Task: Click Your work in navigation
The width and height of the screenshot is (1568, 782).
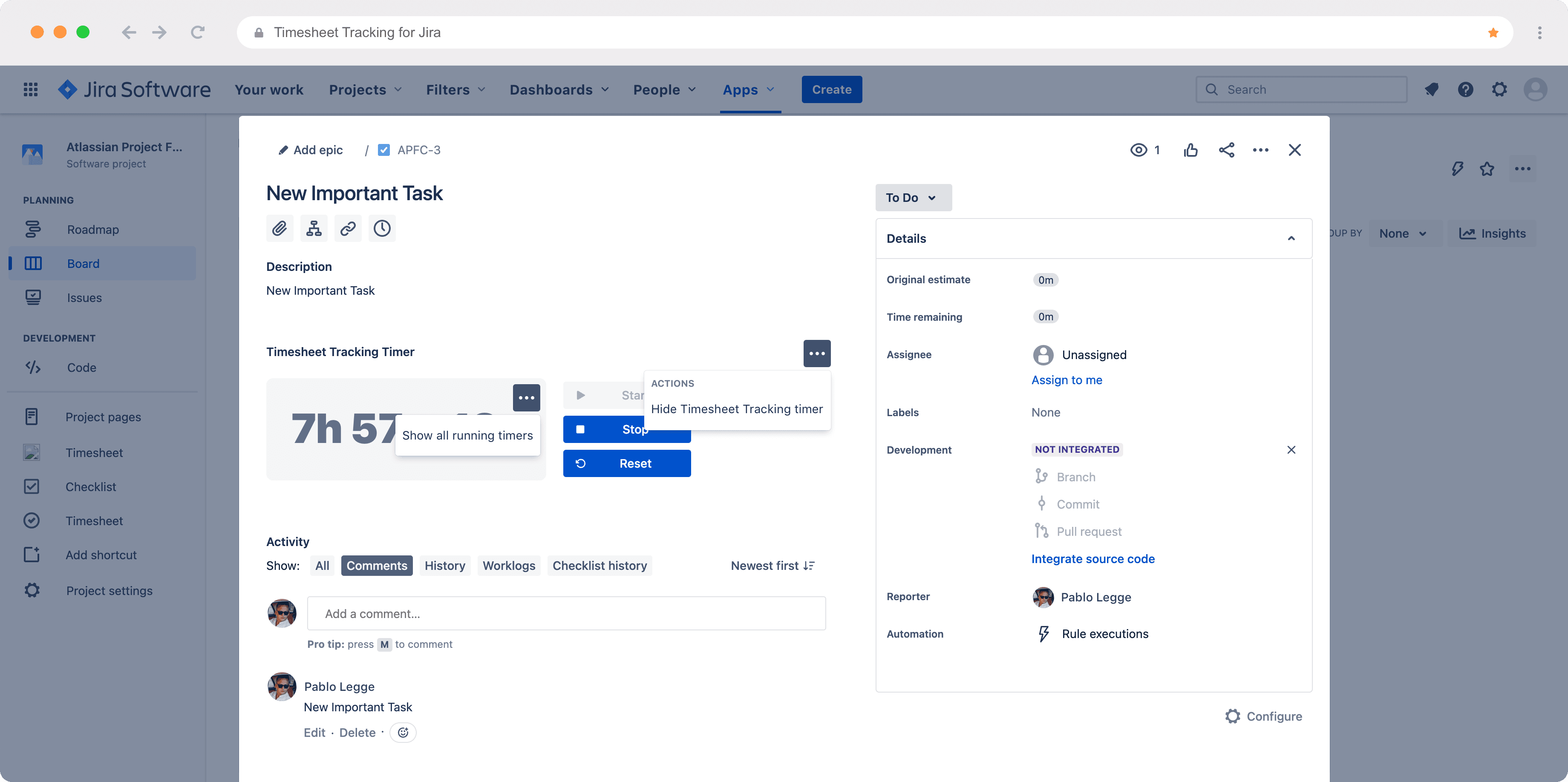Action: (x=269, y=89)
